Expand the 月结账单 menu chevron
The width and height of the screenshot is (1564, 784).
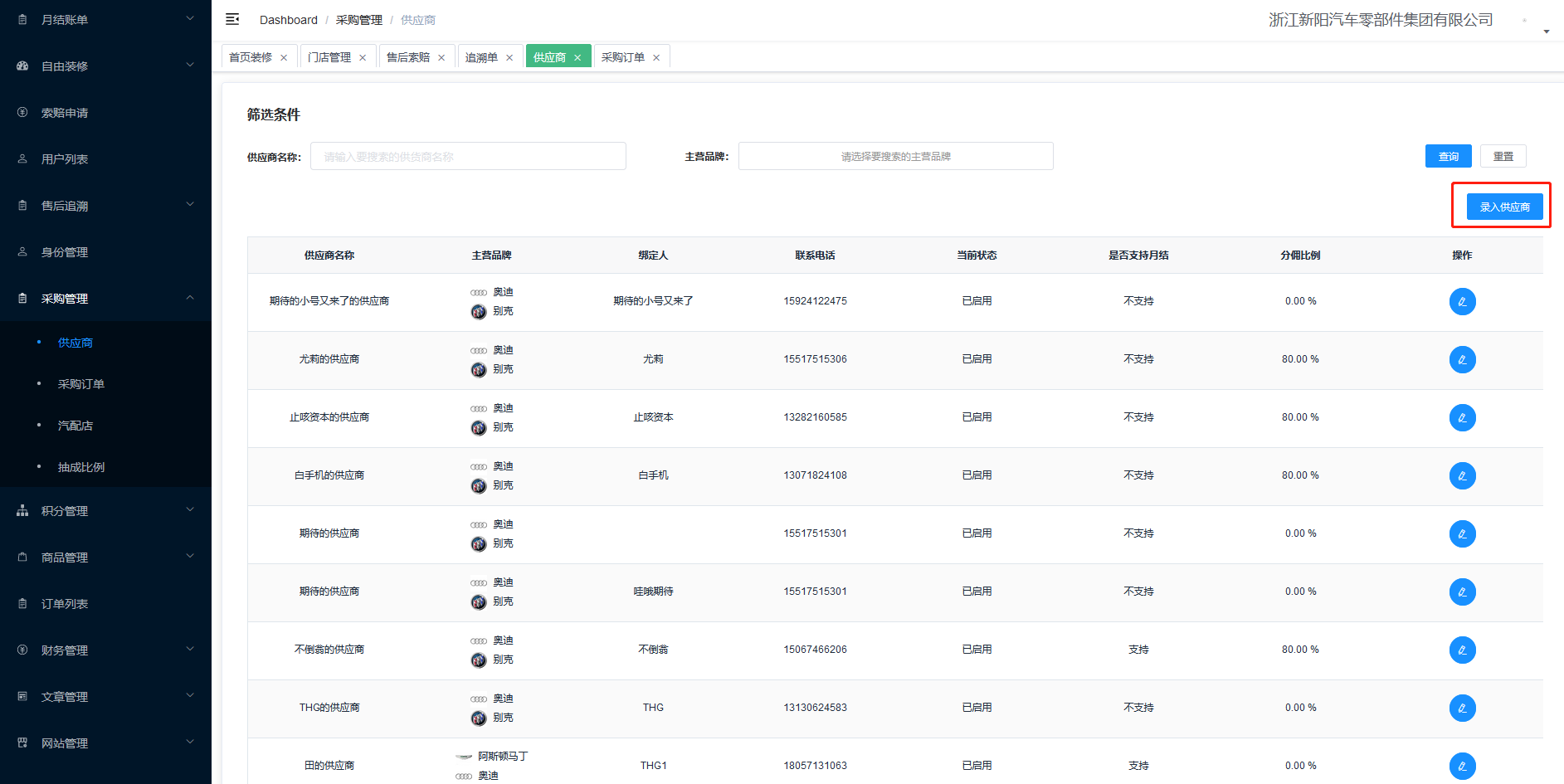pos(190,18)
